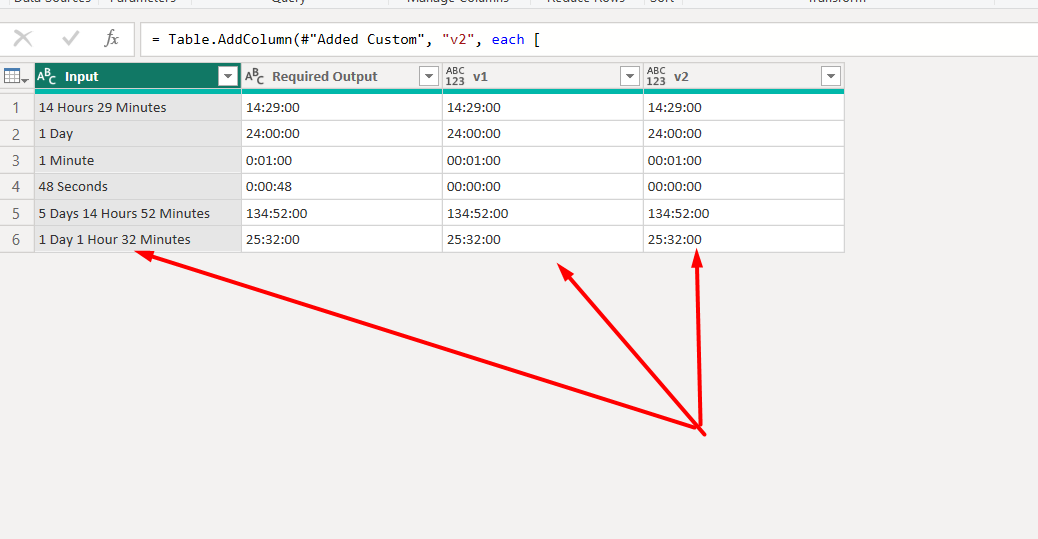The image size is (1038, 539).
Task: Select row number 1
Action: [x=17, y=107]
